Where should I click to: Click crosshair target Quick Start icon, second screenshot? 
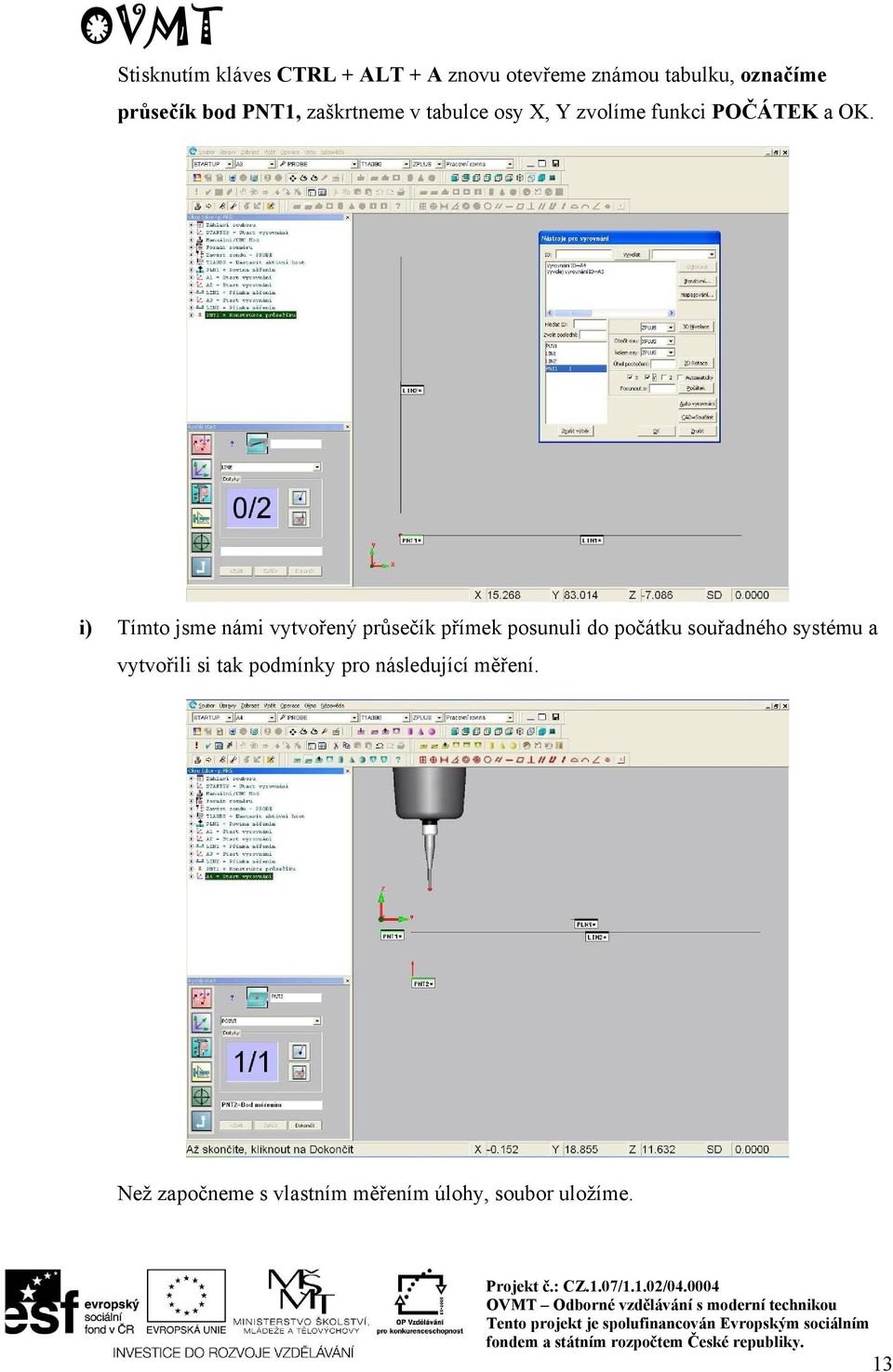(x=201, y=1097)
